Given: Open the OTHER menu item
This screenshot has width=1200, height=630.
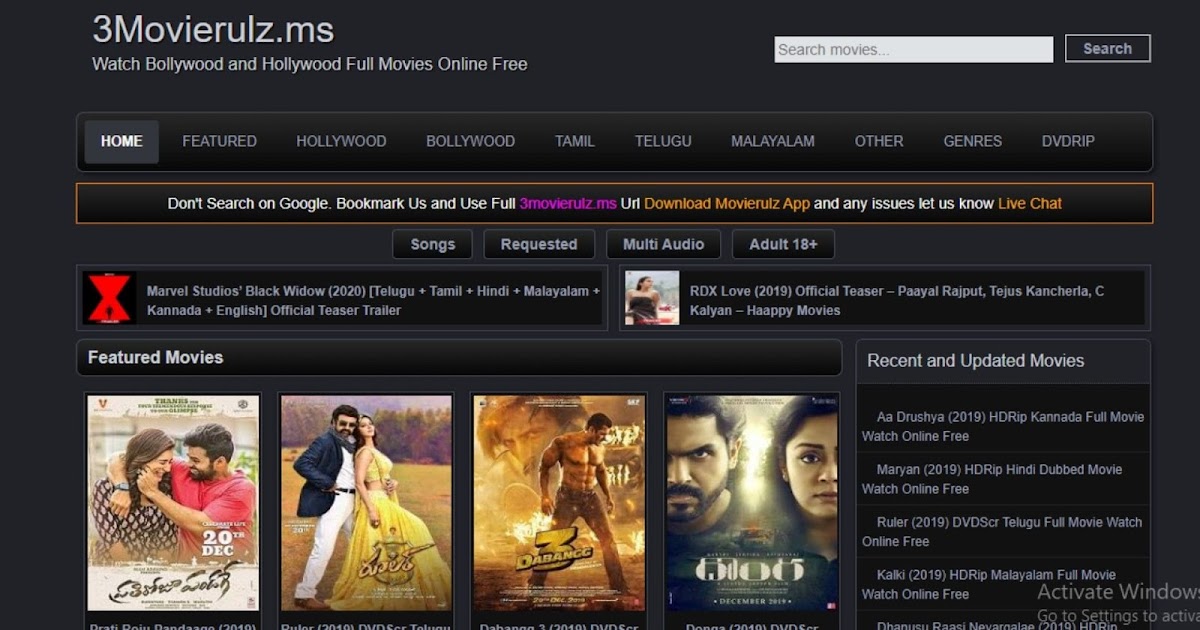Looking at the screenshot, I should 879,141.
